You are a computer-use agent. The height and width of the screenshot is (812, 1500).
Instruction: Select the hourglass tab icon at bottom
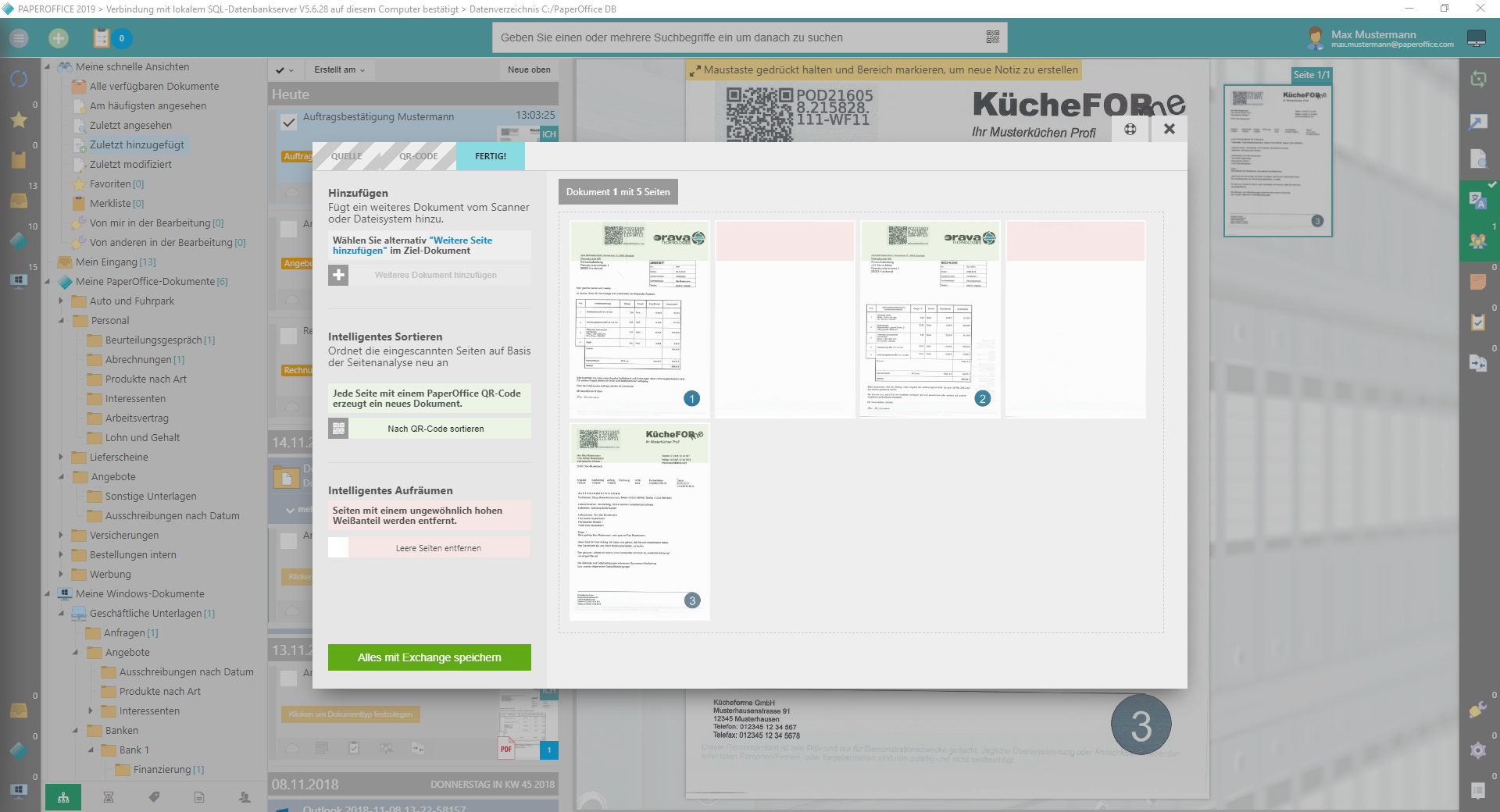pos(109,797)
